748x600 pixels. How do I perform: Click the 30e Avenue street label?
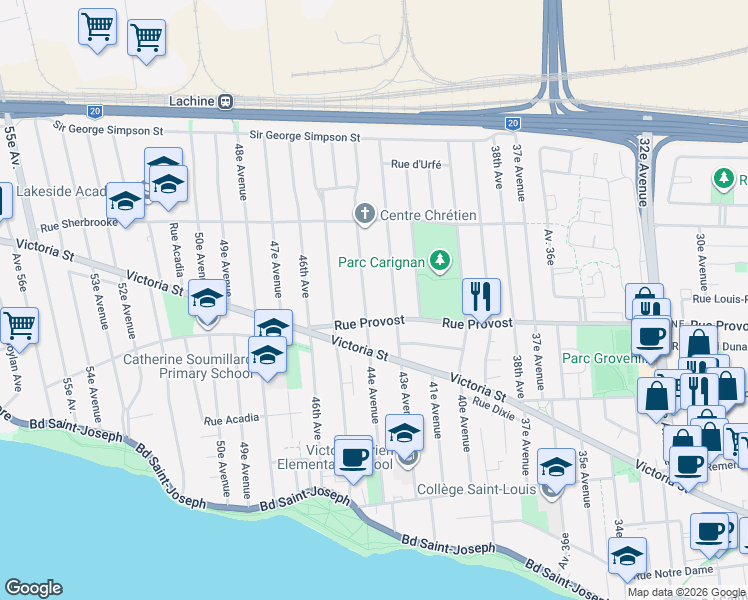(701, 261)
